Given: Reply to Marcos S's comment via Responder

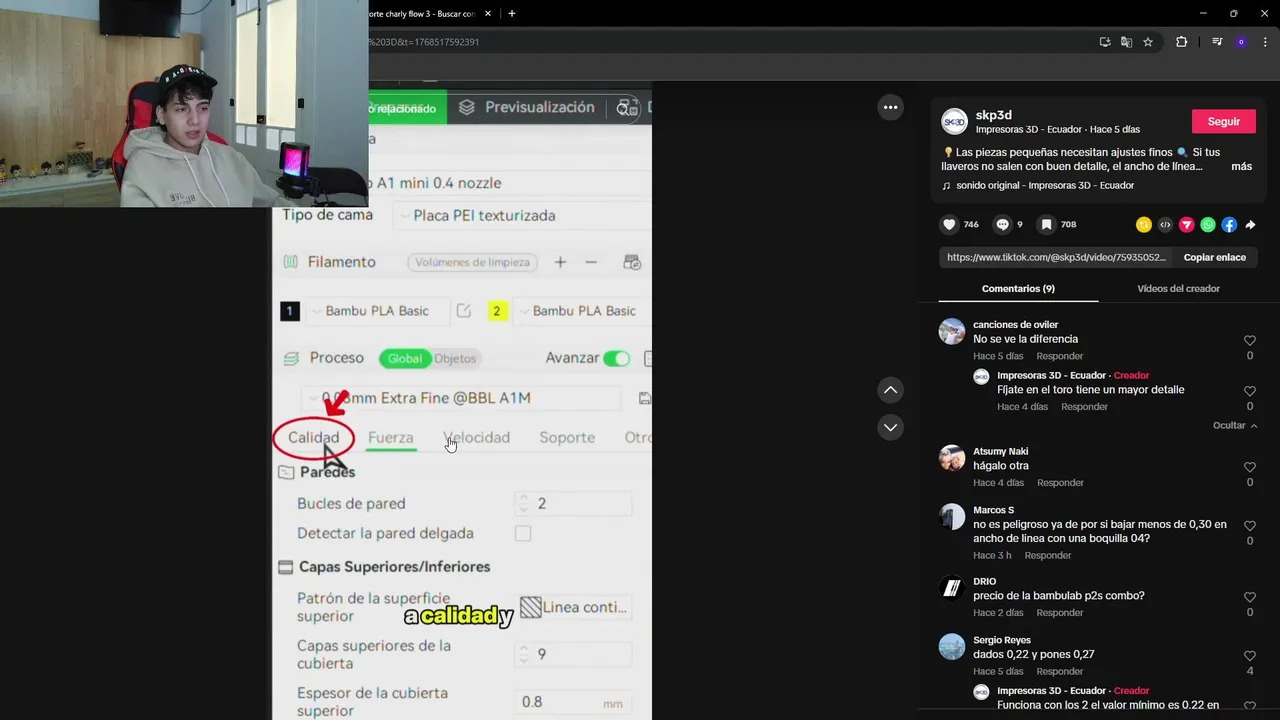Looking at the screenshot, I should click(x=1048, y=556).
